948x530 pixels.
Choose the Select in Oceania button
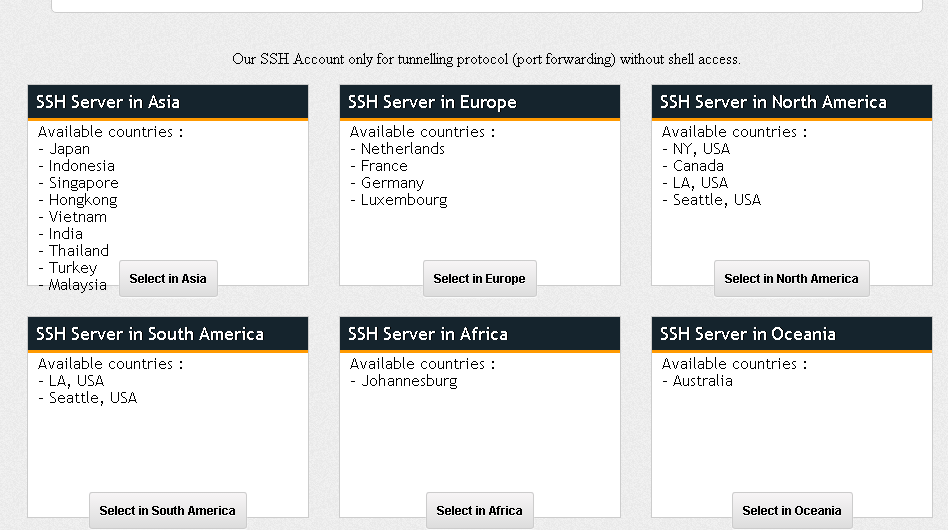tap(792, 511)
